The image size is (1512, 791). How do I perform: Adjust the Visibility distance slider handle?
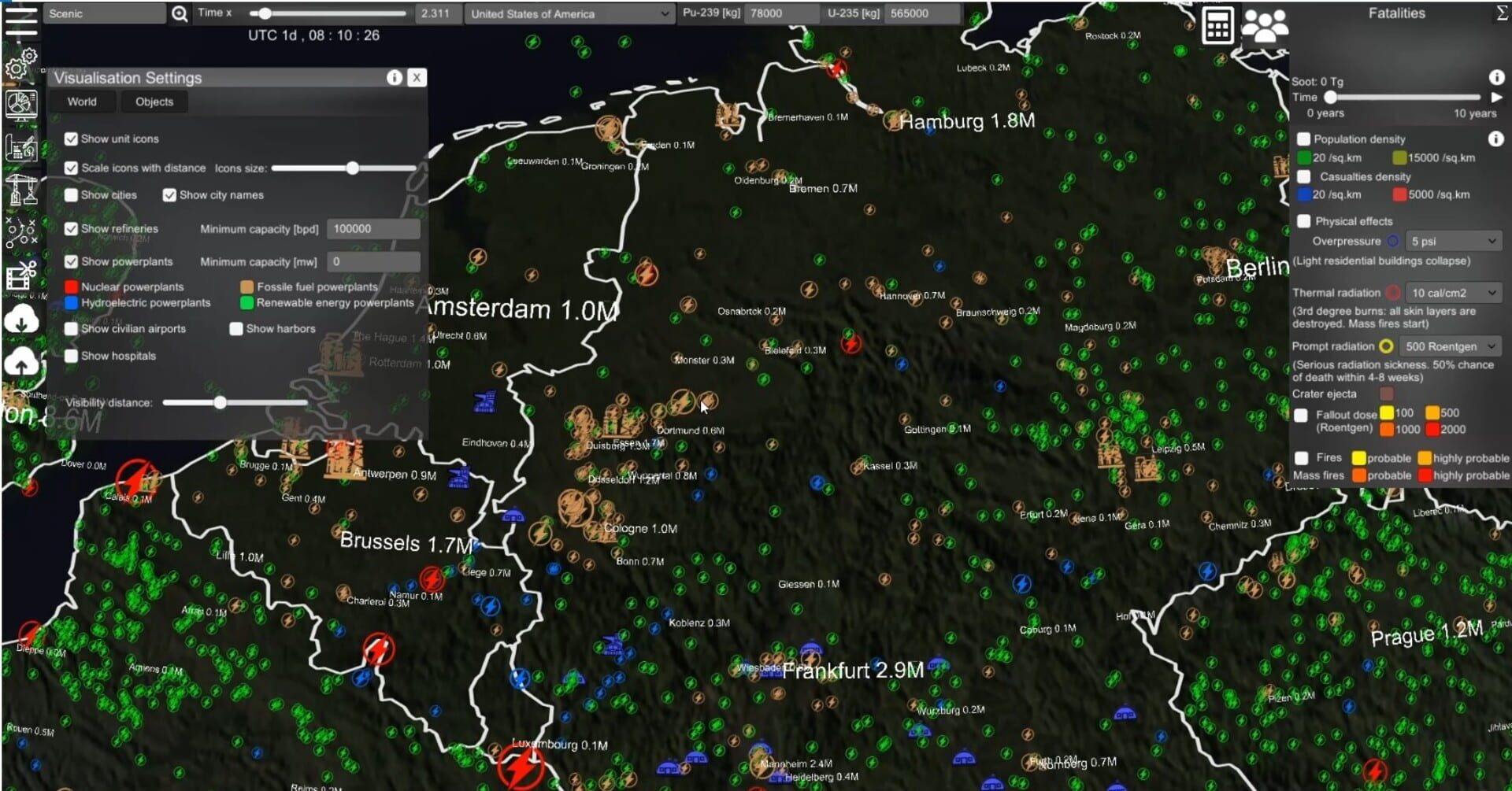220,402
